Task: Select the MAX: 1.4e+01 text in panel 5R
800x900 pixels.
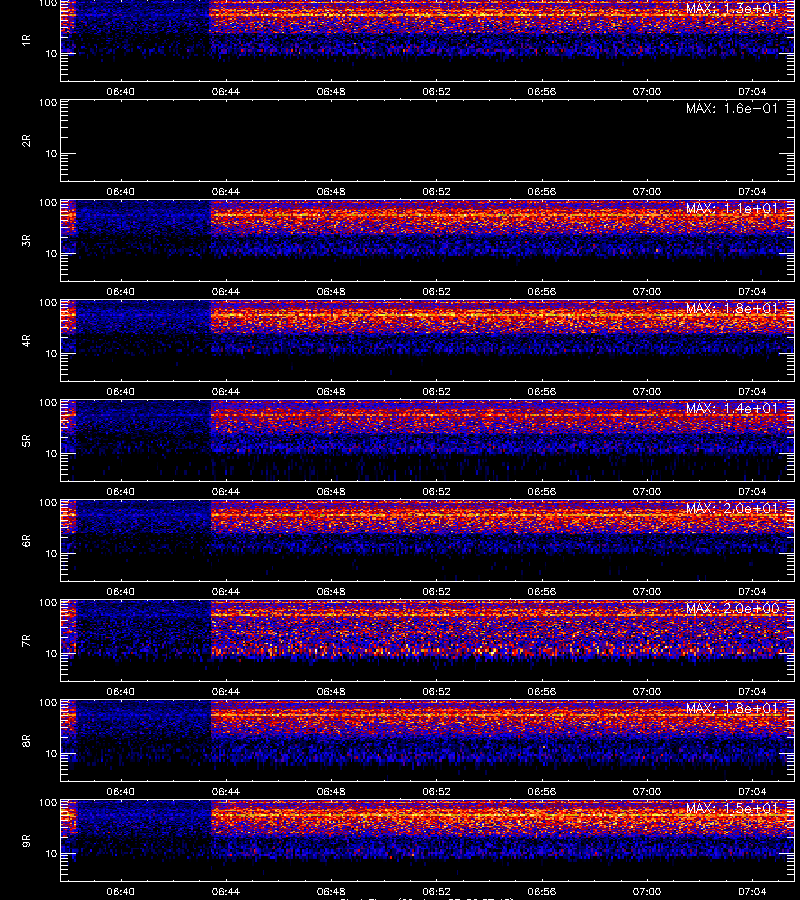Action: 732,408
